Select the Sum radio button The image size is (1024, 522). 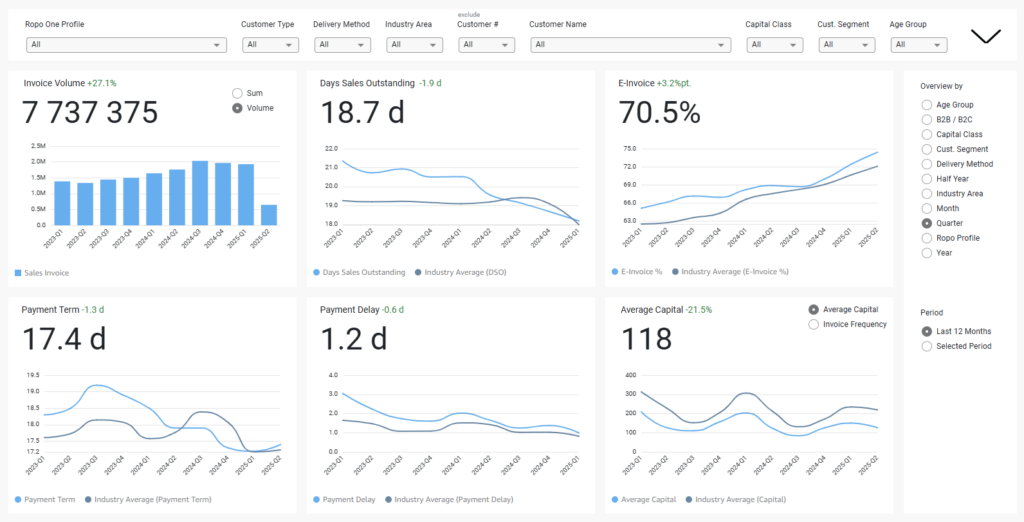(237, 93)
